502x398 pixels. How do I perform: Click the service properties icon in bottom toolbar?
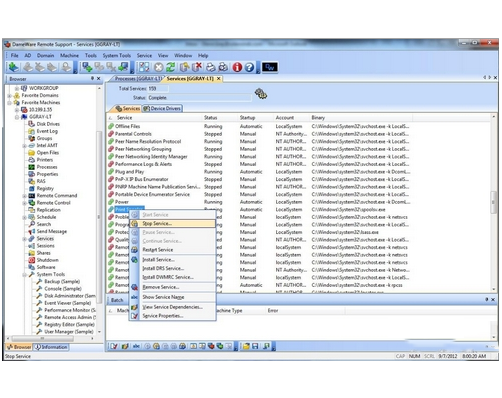(114, 346)
